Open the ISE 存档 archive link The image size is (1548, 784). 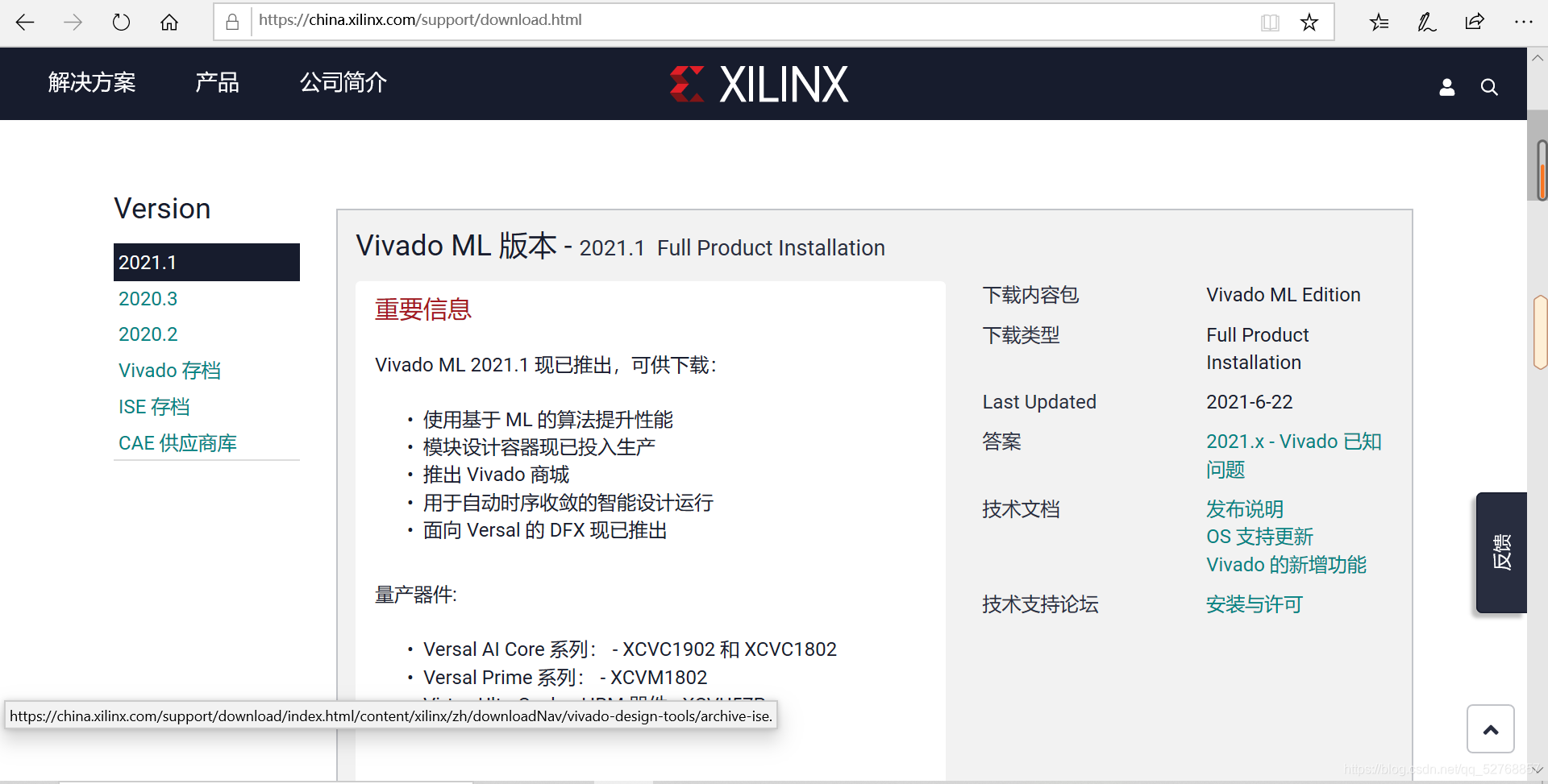[x=154, y=407]
